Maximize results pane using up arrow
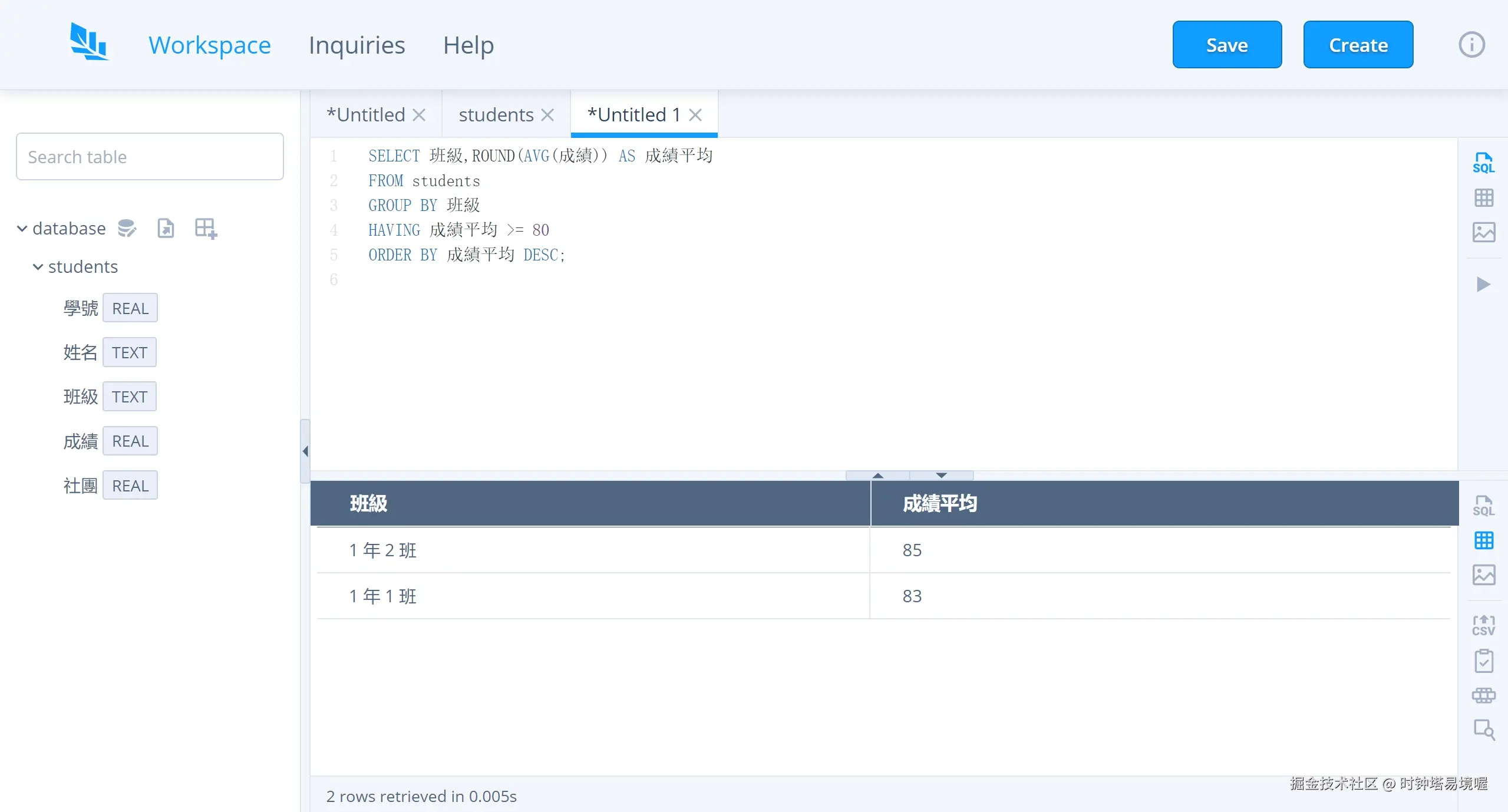Image resolution: width=1508 pixels, height=812 pixels. click(877, 476)
